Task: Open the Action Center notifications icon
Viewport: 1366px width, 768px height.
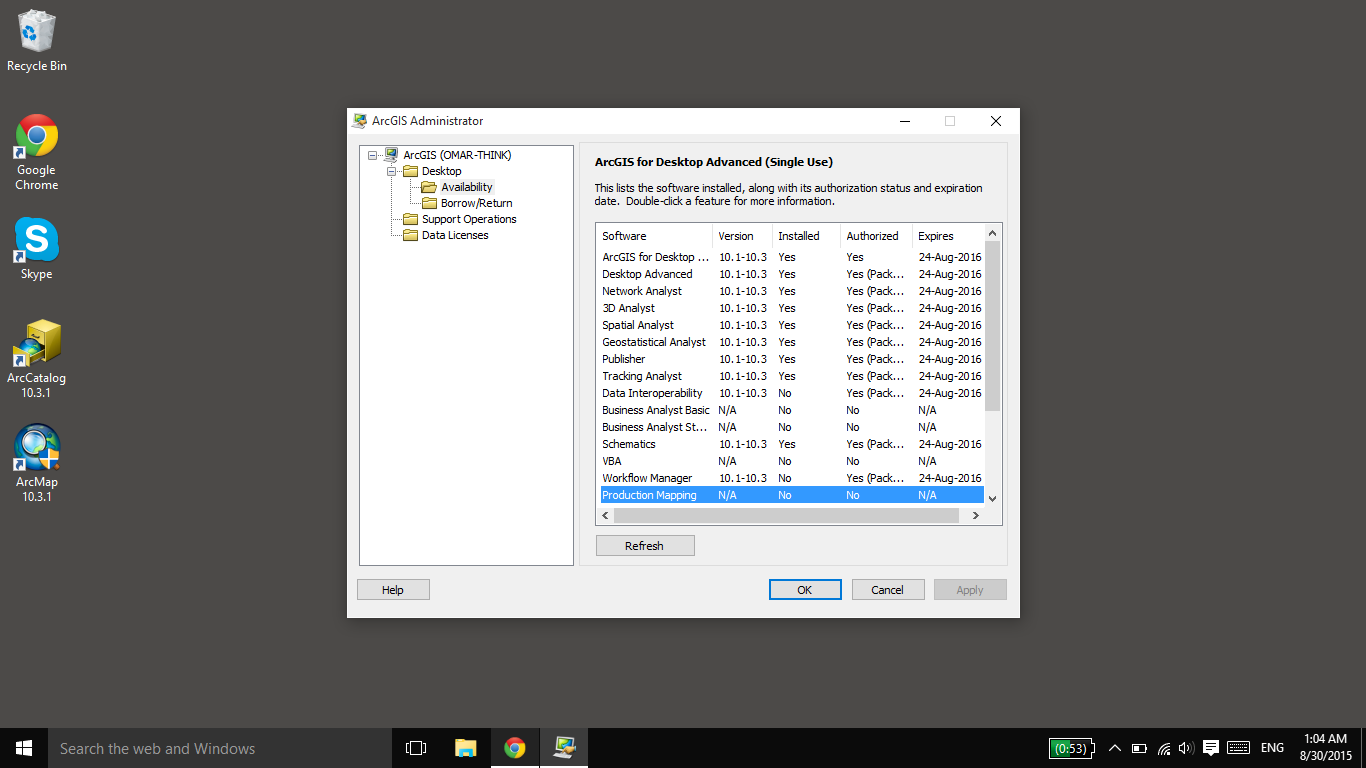Action: click(x=1210, y=748)
